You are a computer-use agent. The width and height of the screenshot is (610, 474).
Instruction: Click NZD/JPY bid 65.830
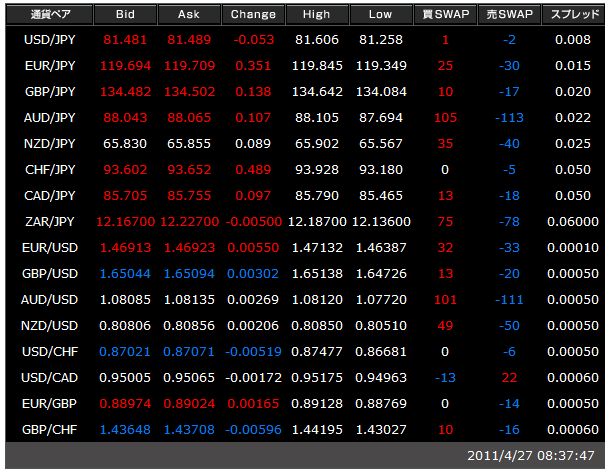tap(125, 144)
